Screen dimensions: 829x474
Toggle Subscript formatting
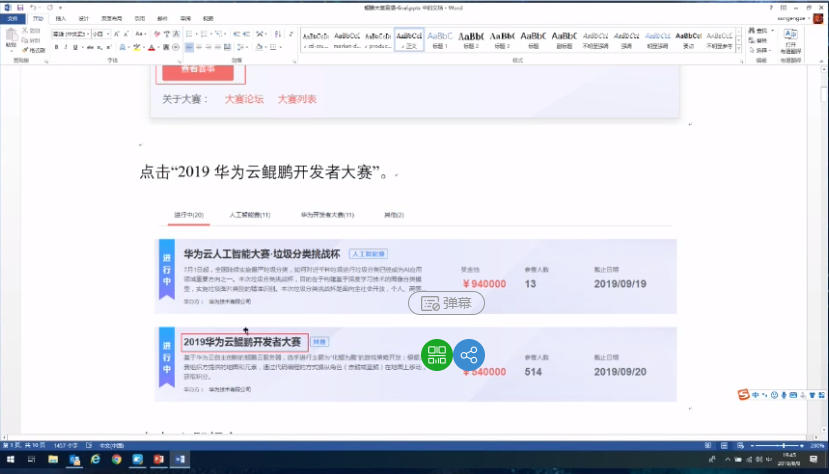(x=99, y=48)
